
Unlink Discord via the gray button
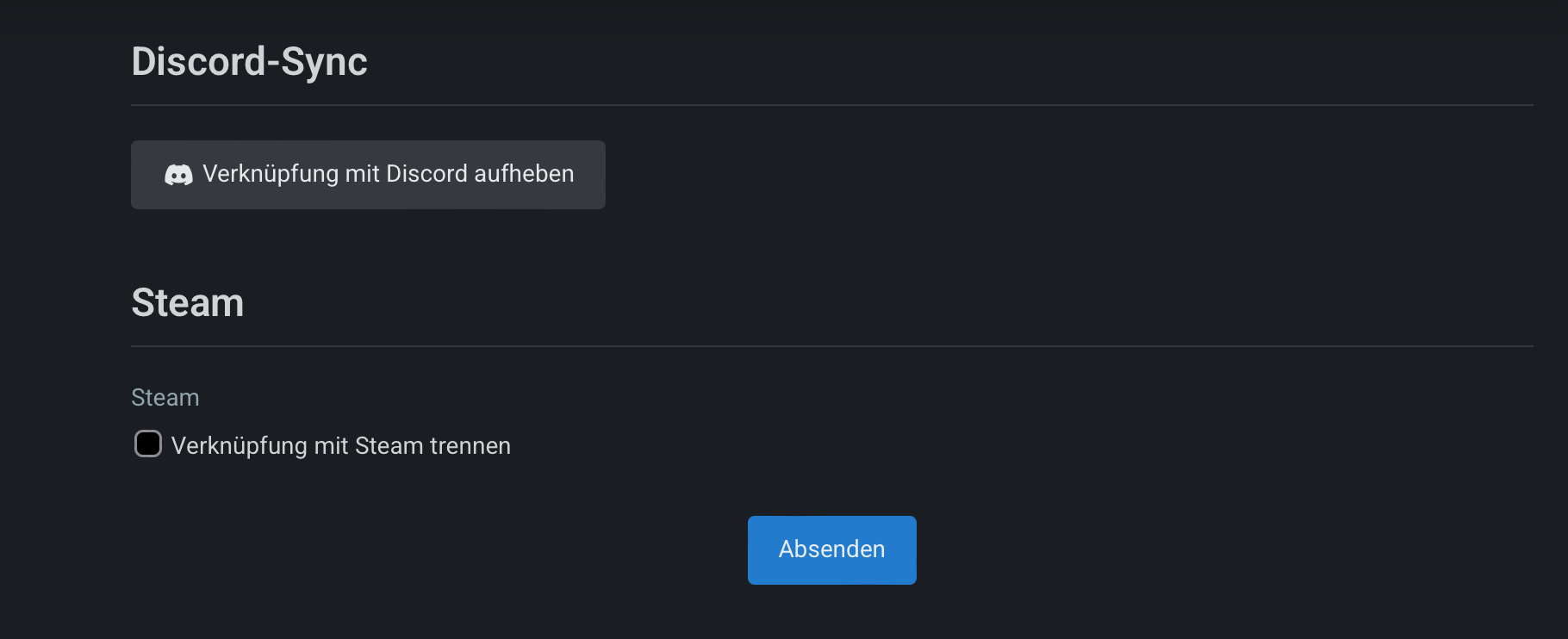pos(368,175)
